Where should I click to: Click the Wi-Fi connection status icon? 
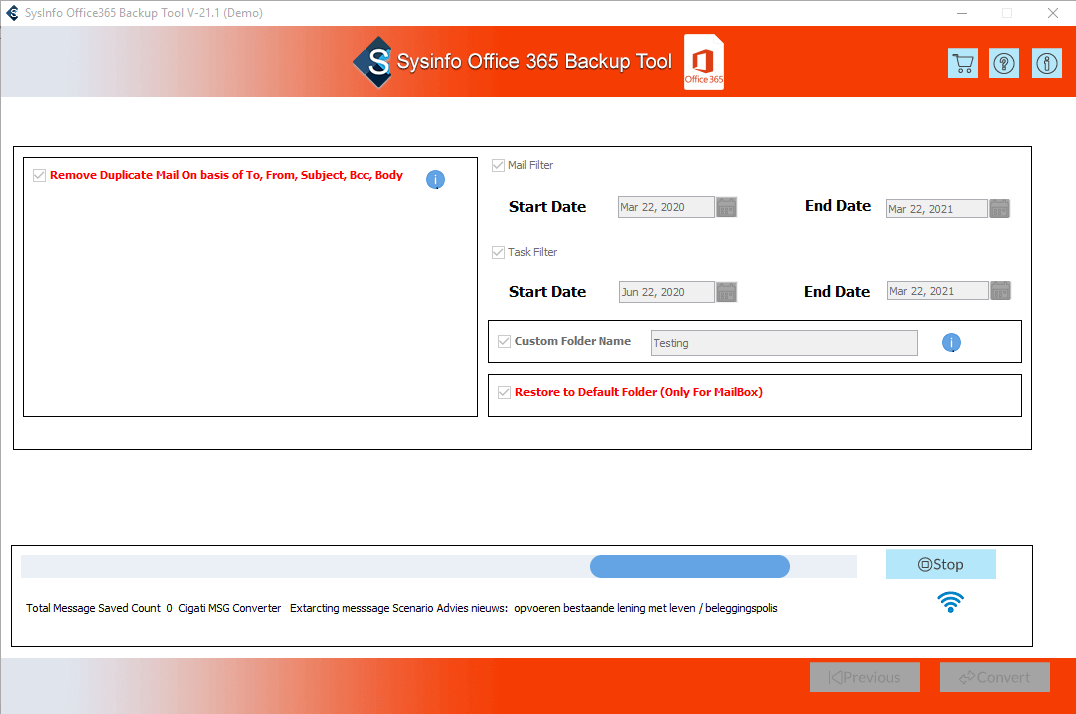point(950,602)
